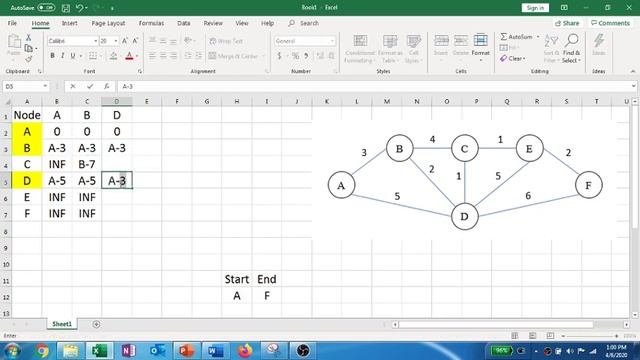Click the AutoSum button
The width and height of the screenshot is (640, 360).
pyautogui.click(x=516, y=37)
